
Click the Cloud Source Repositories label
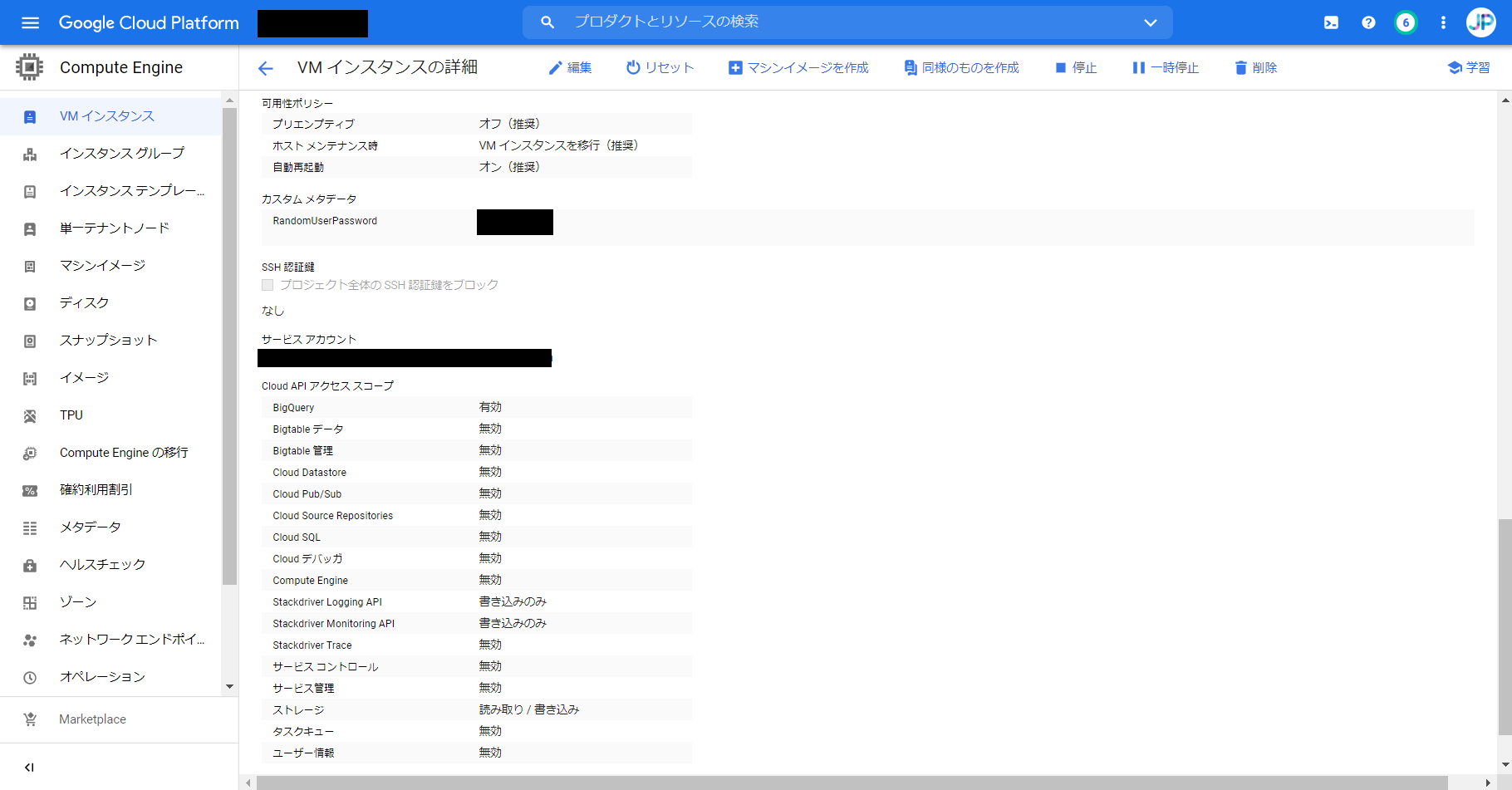tap(333, 516)
